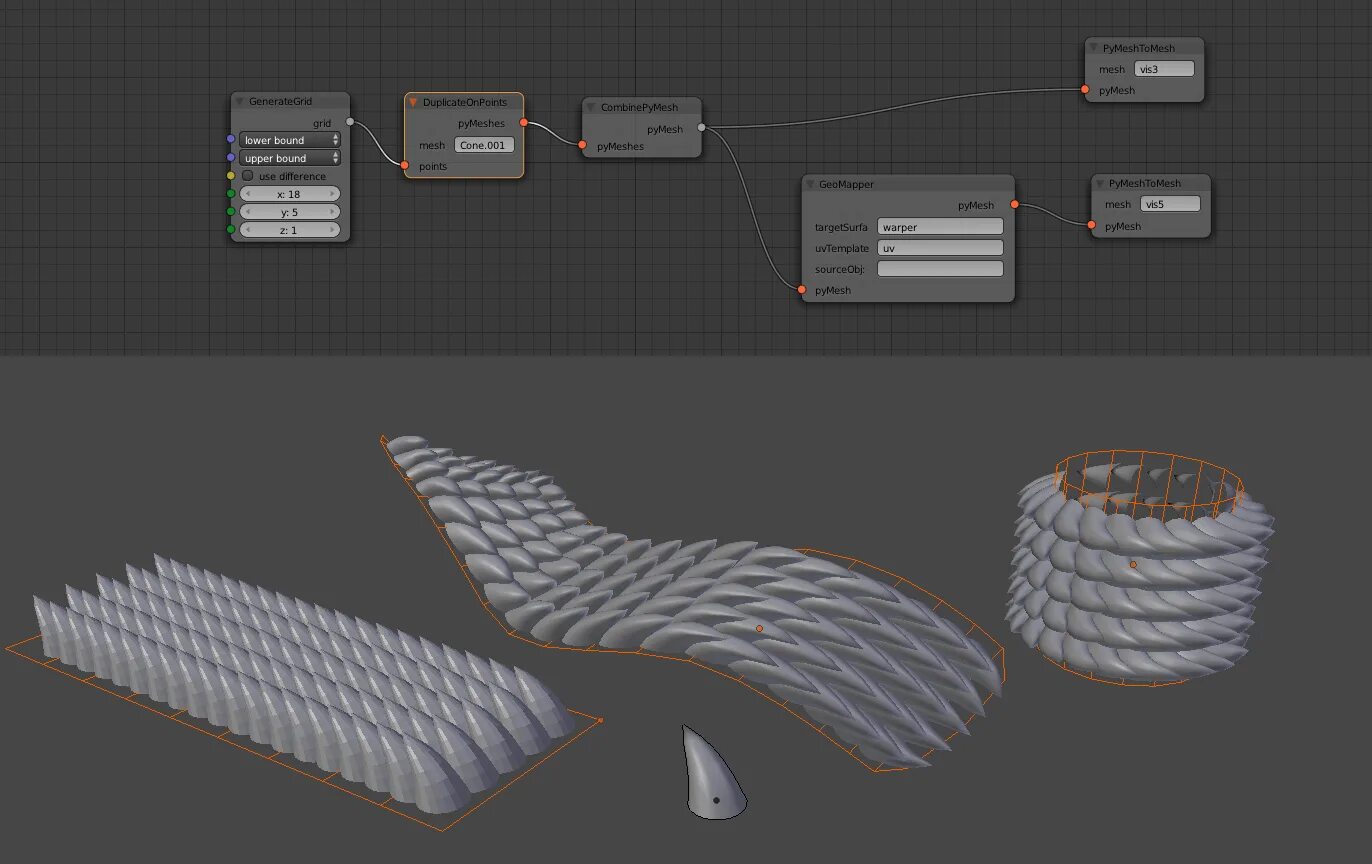
Task: Increase x value with right arrow
Action: [x=333, y=194]
